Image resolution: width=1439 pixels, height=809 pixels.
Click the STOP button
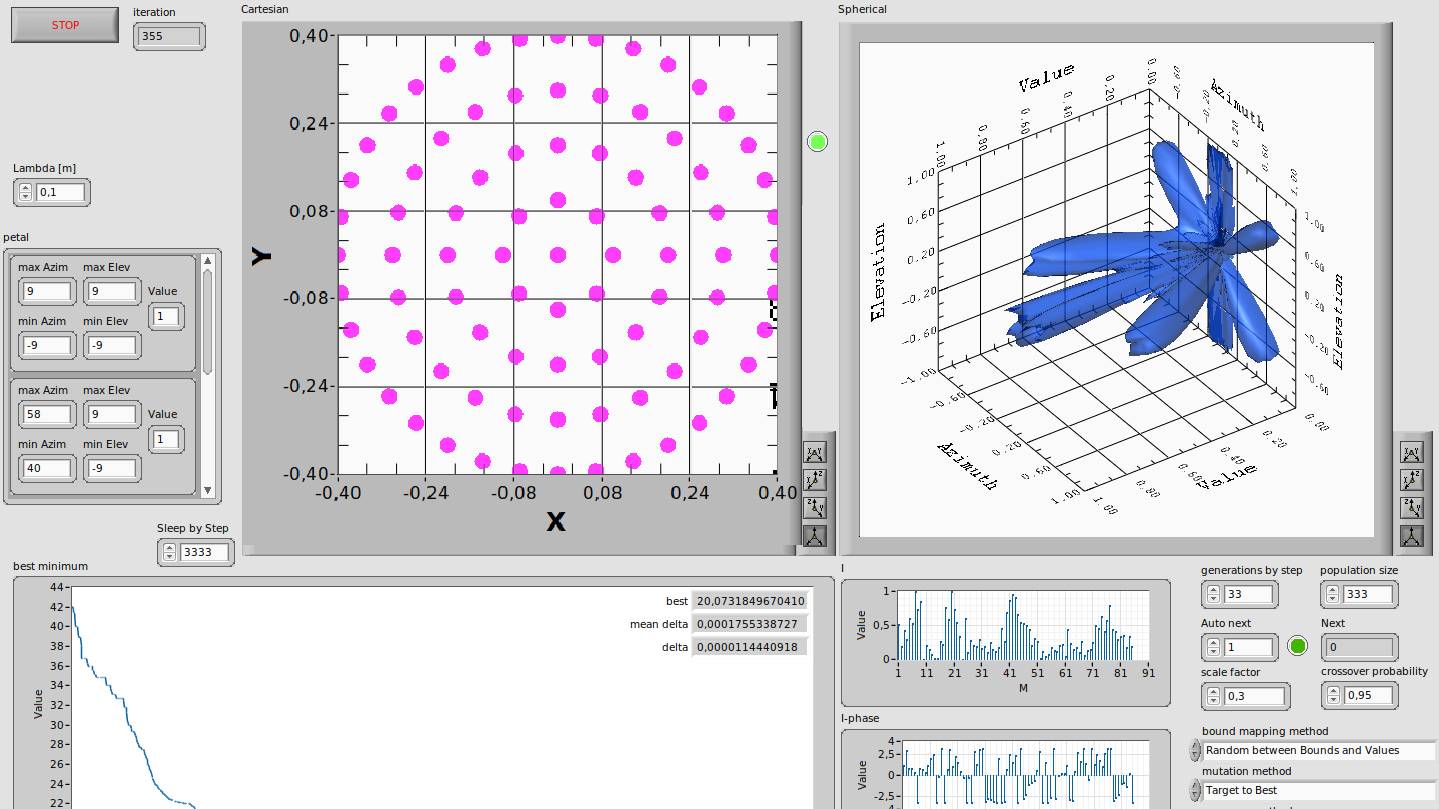[x=65, y=25]
